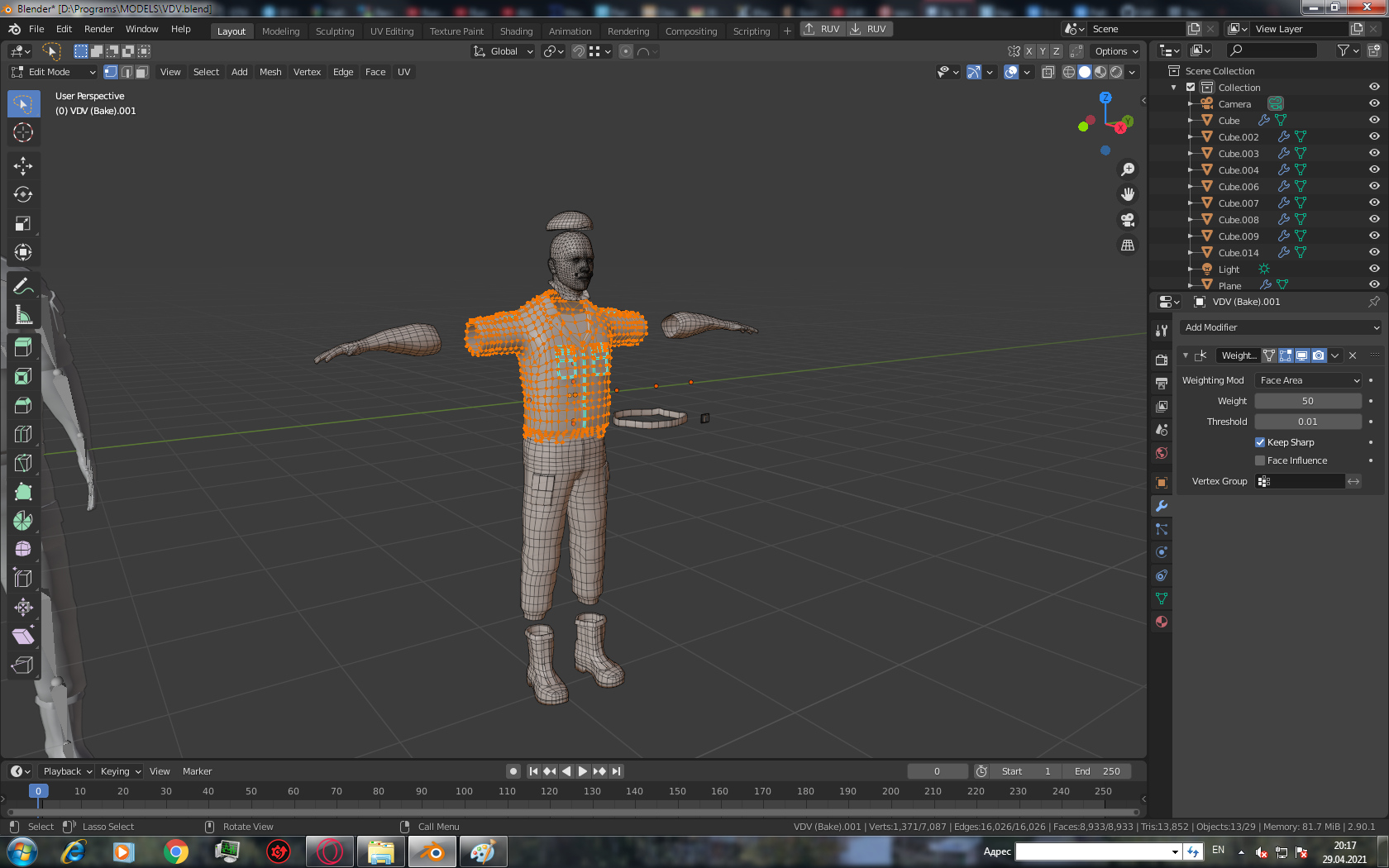The width and height of the screenshot is (1389, 868).
Task: Open the Edit Mode dropdown
Action: coord(54,72)
